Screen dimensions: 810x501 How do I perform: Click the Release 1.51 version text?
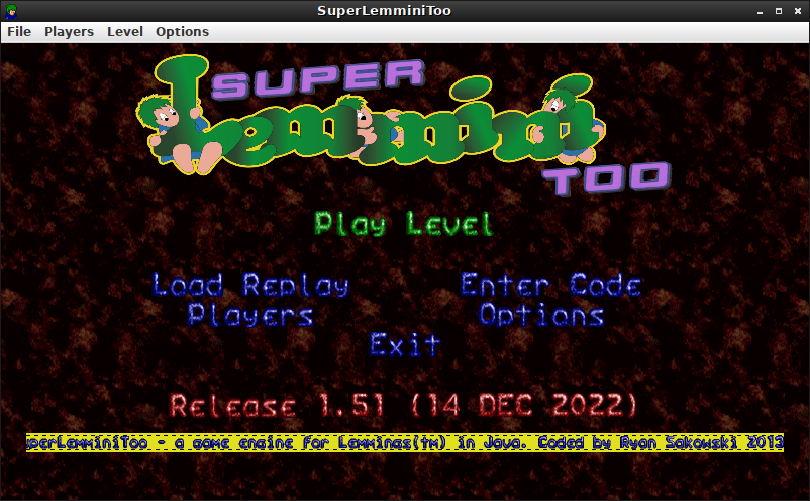(403, 405)
